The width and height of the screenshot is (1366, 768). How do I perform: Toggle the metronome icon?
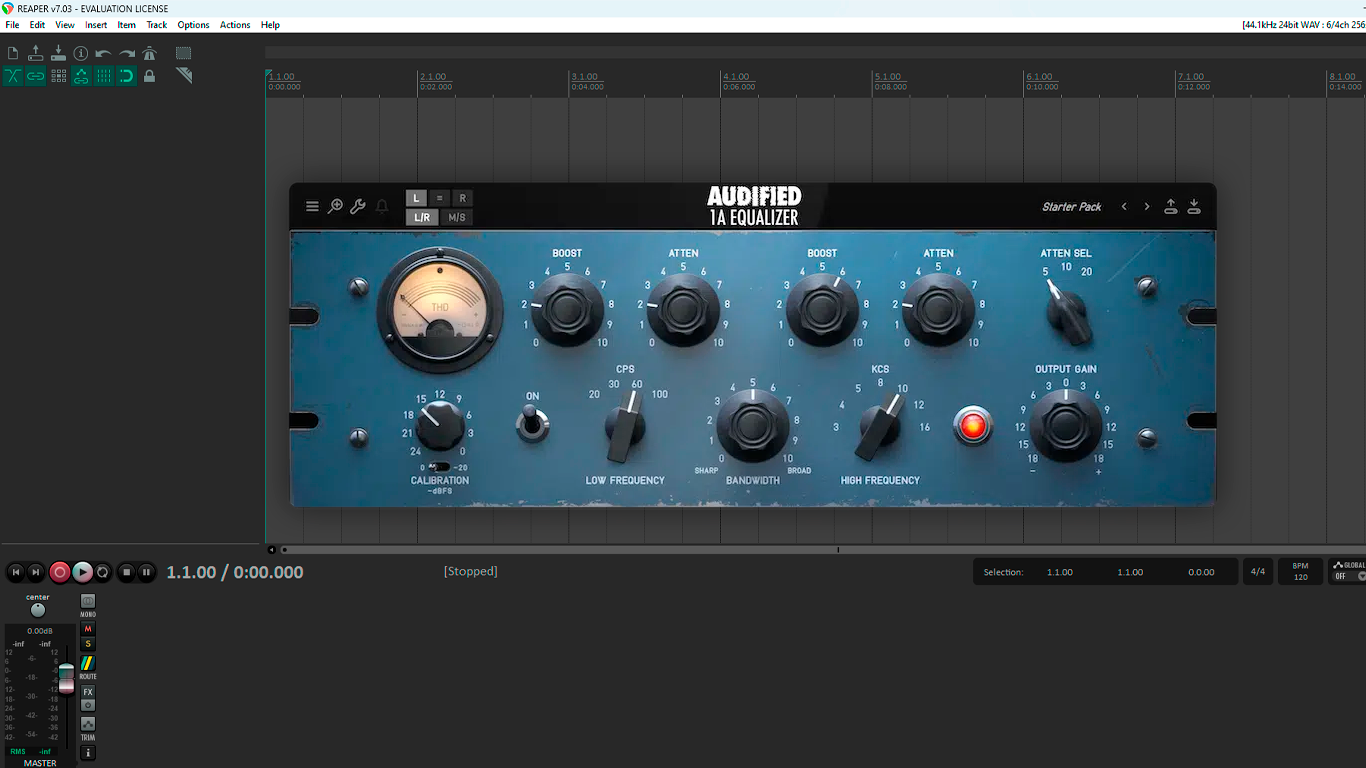point(150,53)
